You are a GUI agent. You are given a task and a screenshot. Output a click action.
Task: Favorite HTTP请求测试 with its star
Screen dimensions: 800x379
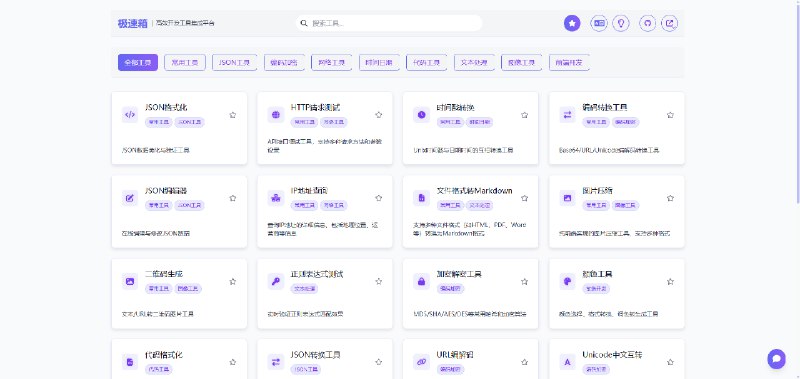point(379,115)
